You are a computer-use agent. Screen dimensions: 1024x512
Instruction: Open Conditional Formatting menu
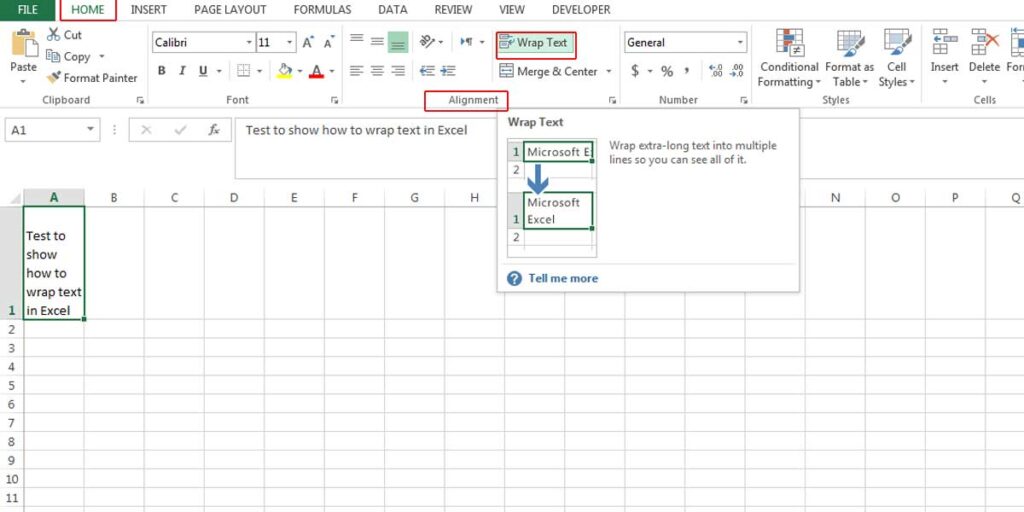point(789,58)
